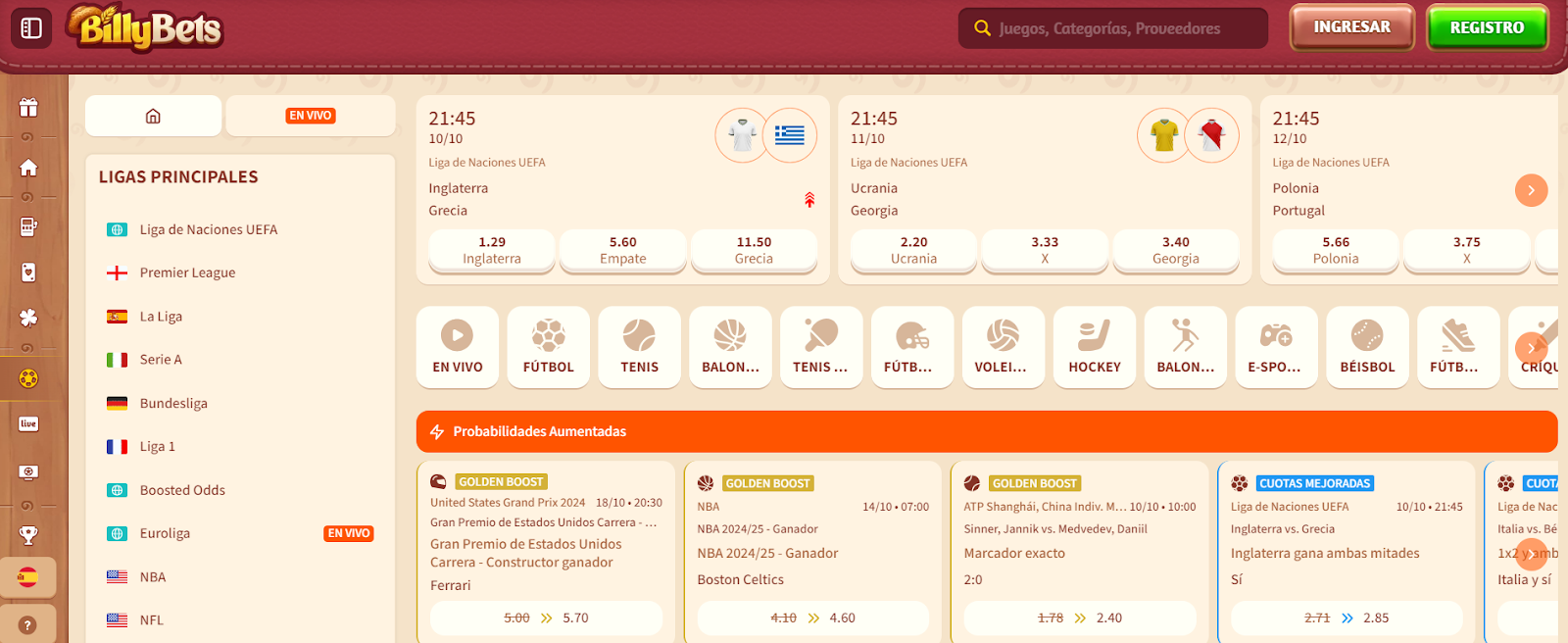Open the clover lucky games sidebar icon

28,318
